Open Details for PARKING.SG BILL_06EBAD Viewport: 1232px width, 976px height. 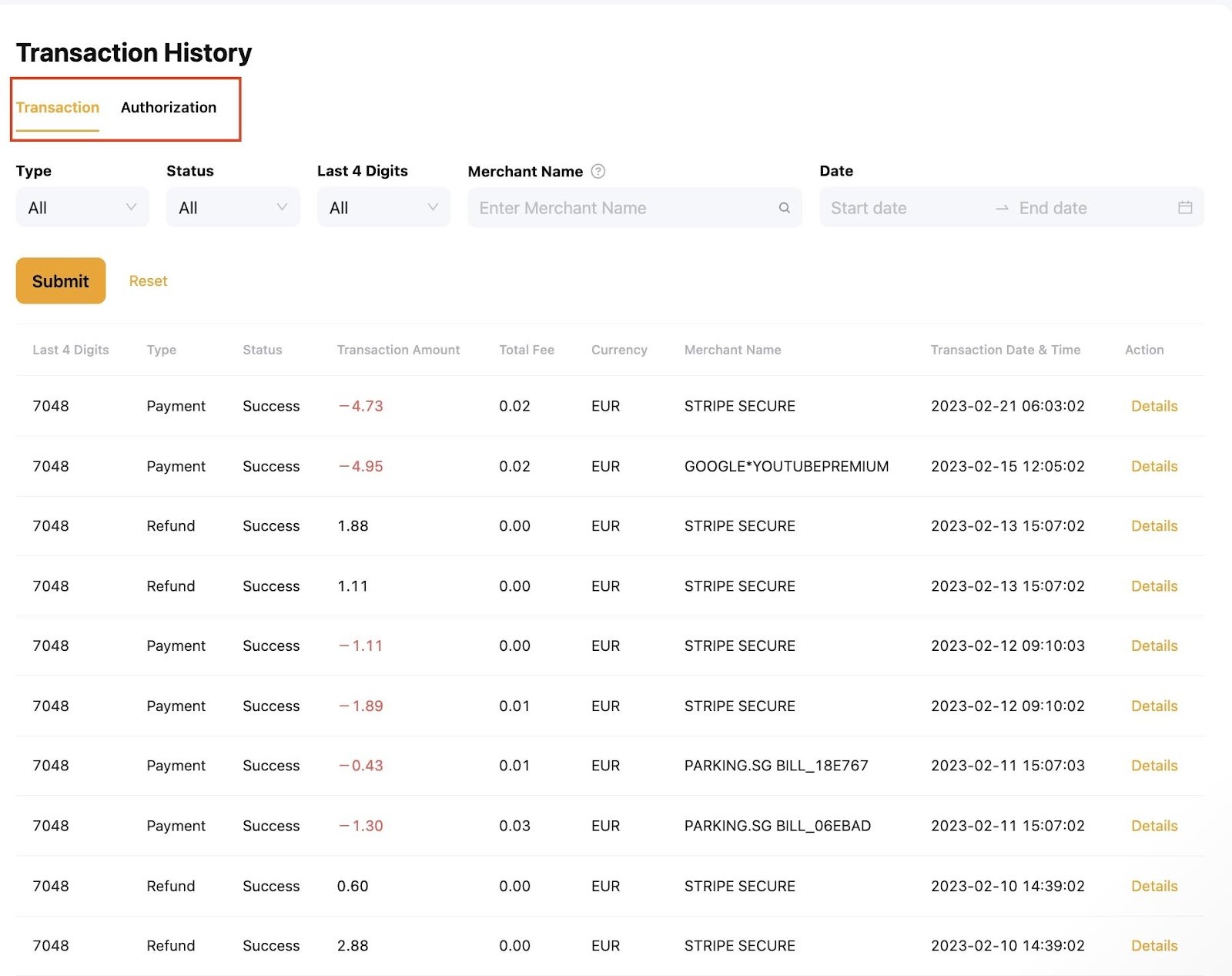tap(1153, 826)
